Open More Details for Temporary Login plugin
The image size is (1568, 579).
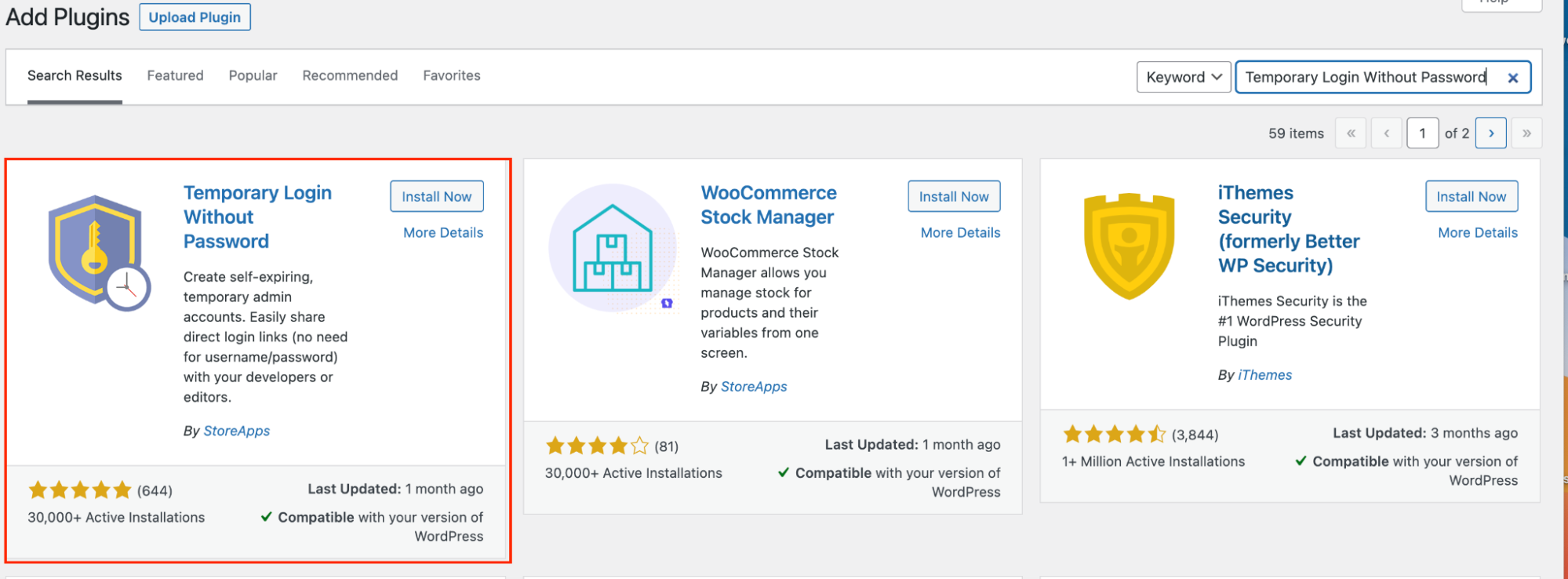[x=443, y=232]
